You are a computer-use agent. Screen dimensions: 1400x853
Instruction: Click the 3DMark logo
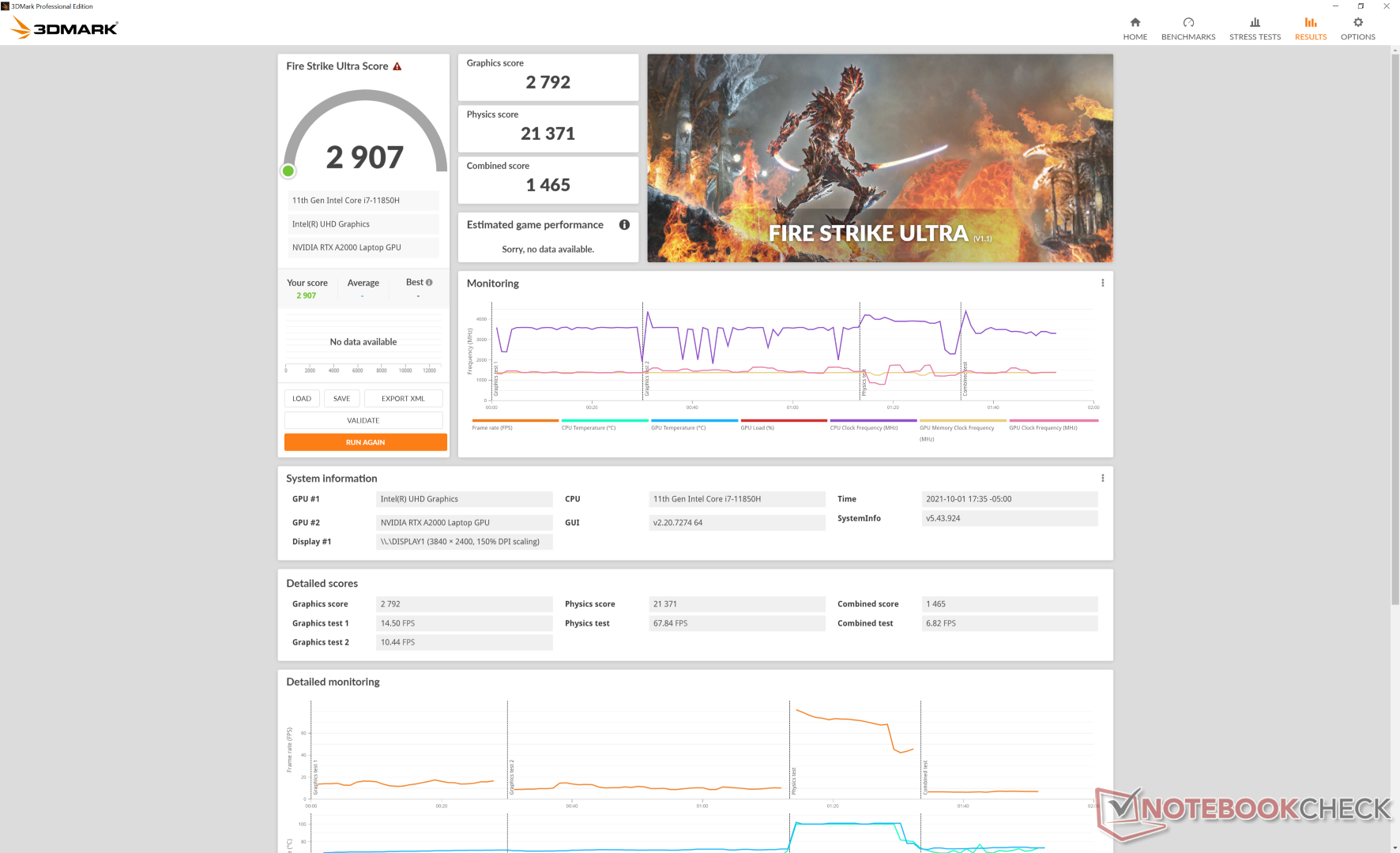(64, 28)
